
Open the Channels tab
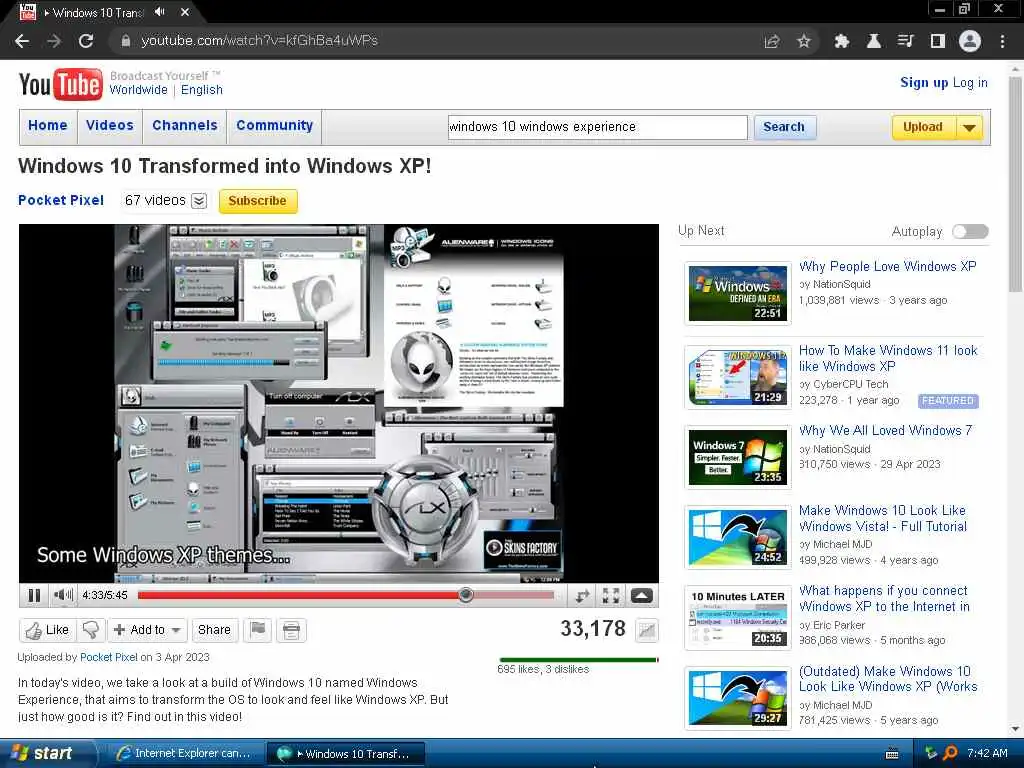pyautogui.click(x=185, y=125)
